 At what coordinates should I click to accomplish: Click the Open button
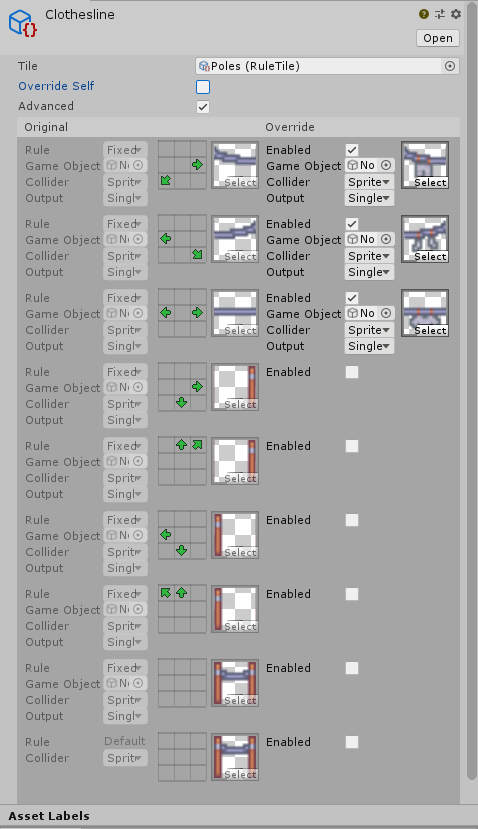click(x=438, y=38)
